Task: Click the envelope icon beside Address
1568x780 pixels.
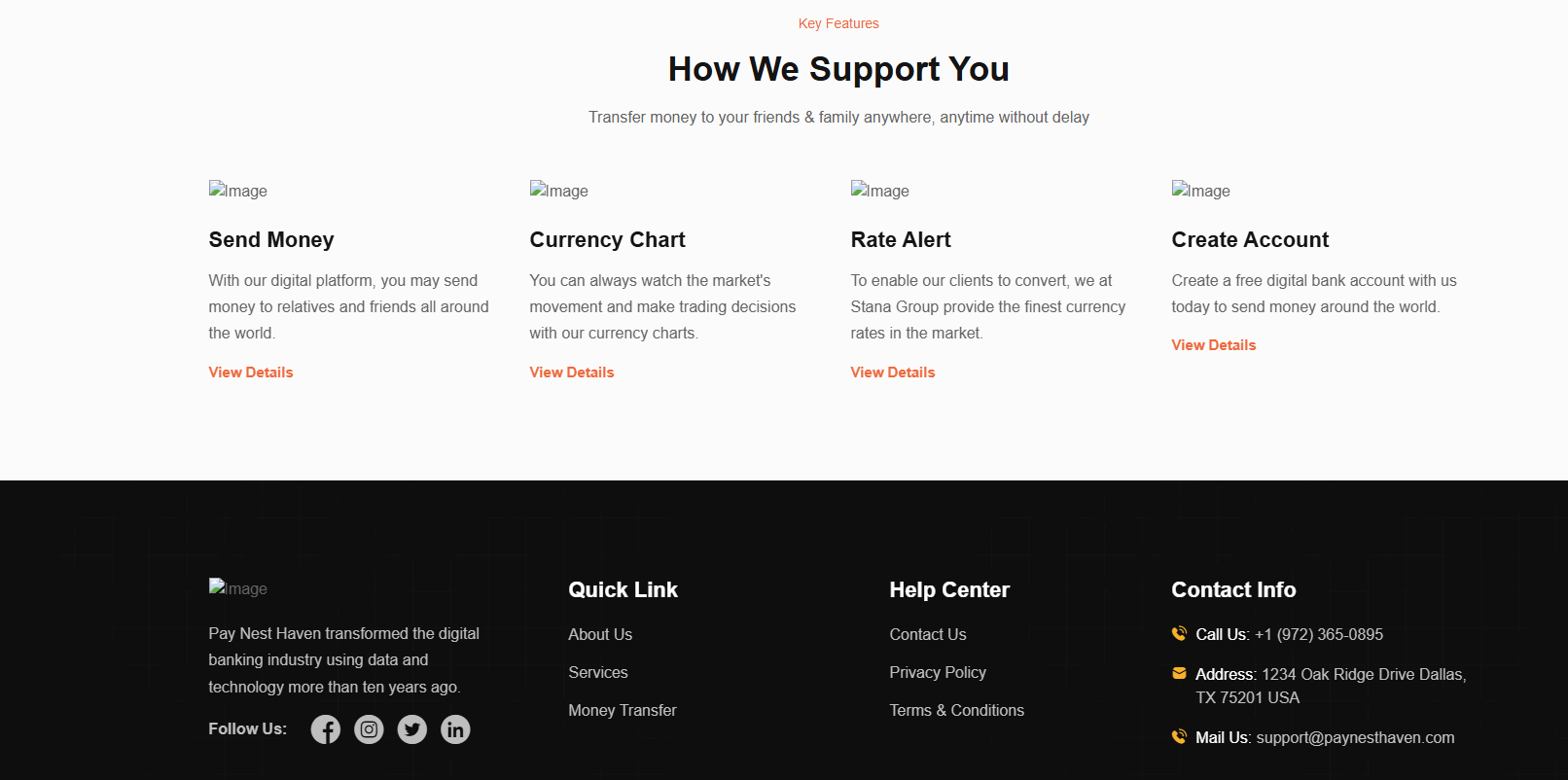Action: 1179,673
